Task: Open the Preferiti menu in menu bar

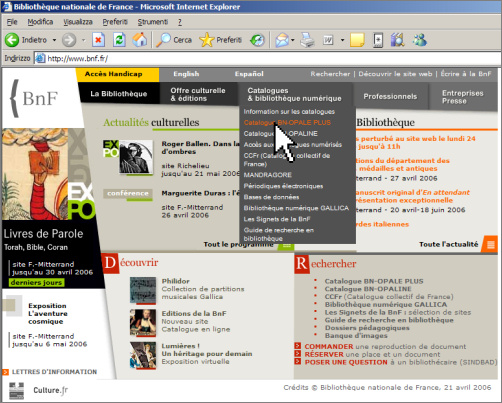Action: point(115,22)
